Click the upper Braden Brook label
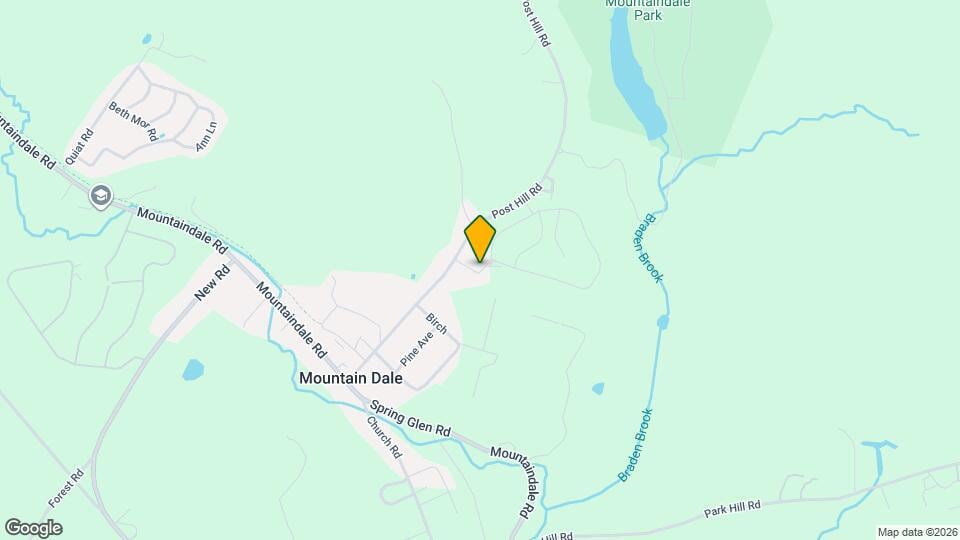Viewport: 960px width, 540px height. (648, 248)
